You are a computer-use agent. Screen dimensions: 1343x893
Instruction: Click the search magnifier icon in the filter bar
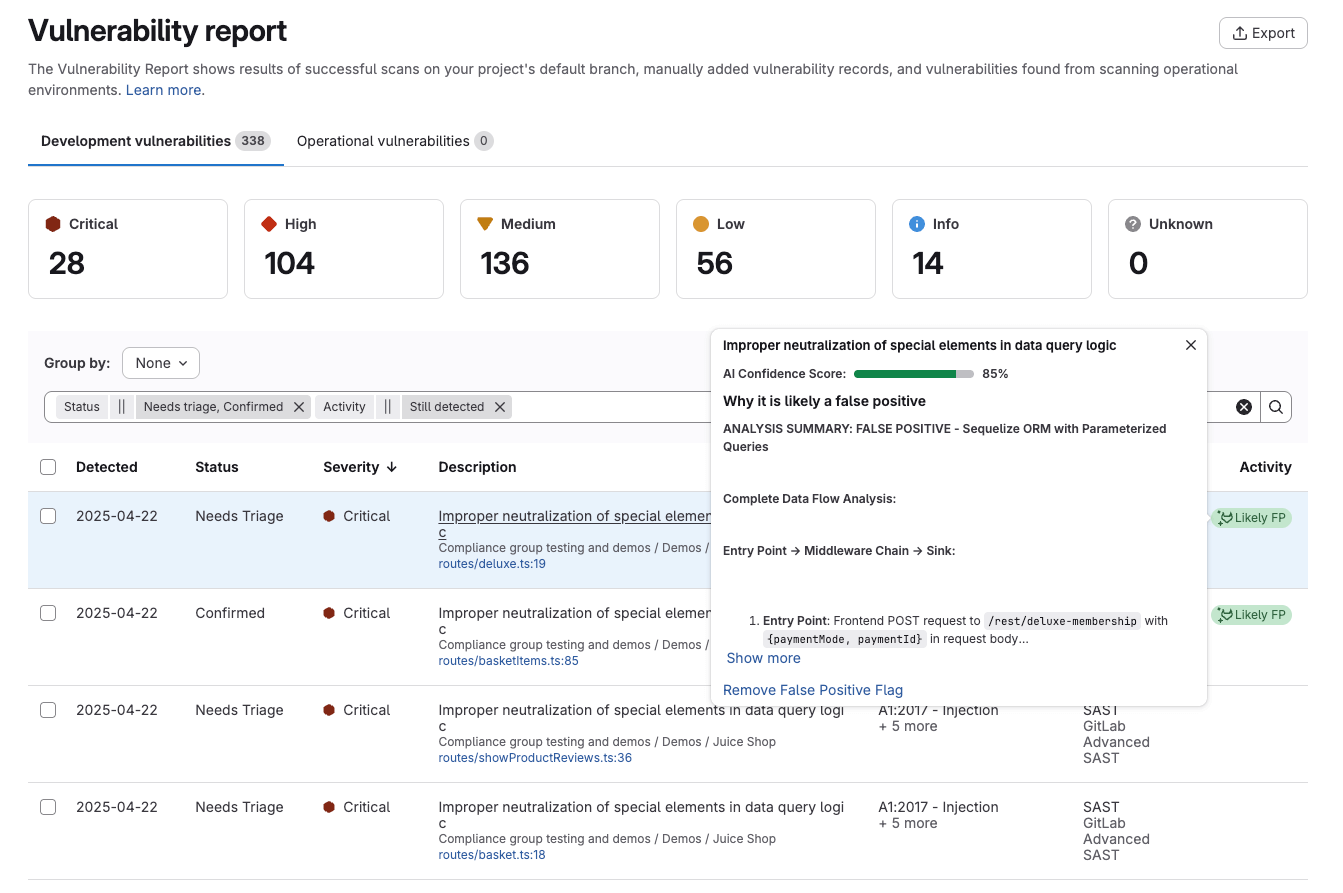click(1276, 407)
